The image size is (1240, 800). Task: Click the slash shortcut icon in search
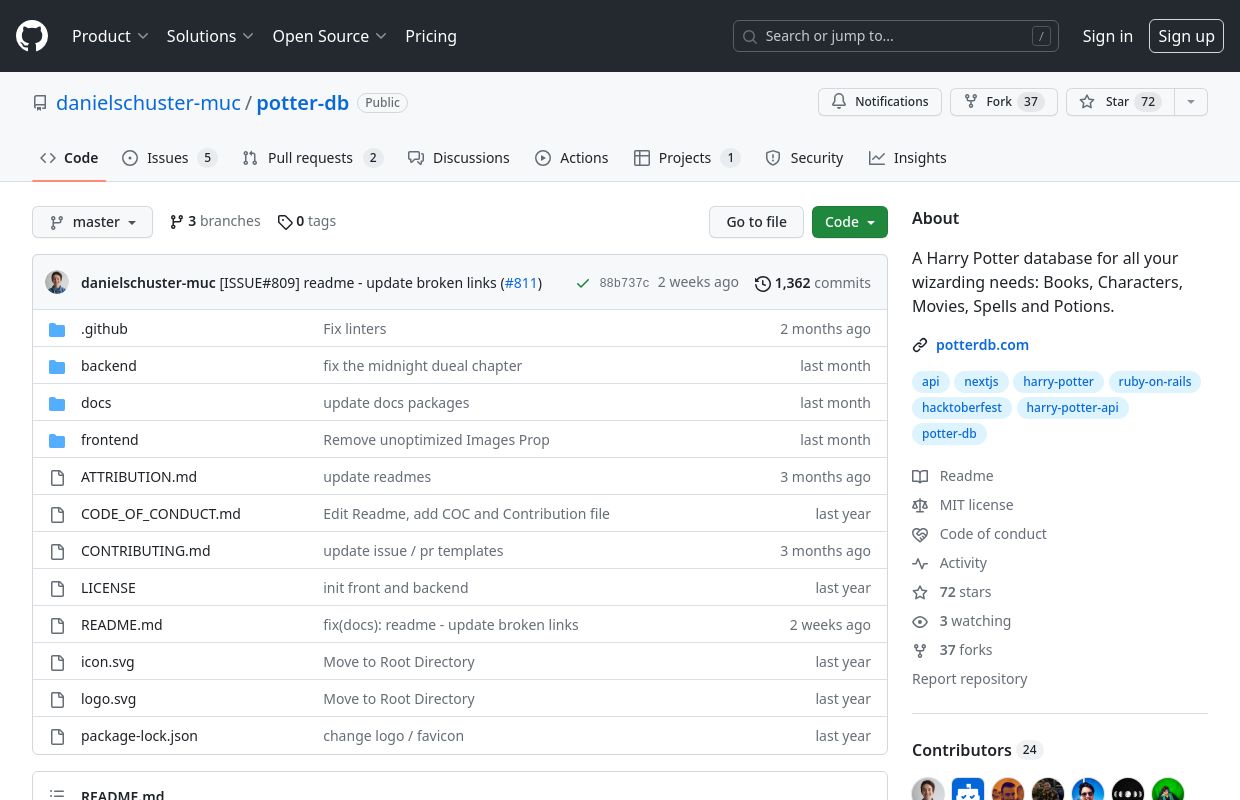(1041, 36)
